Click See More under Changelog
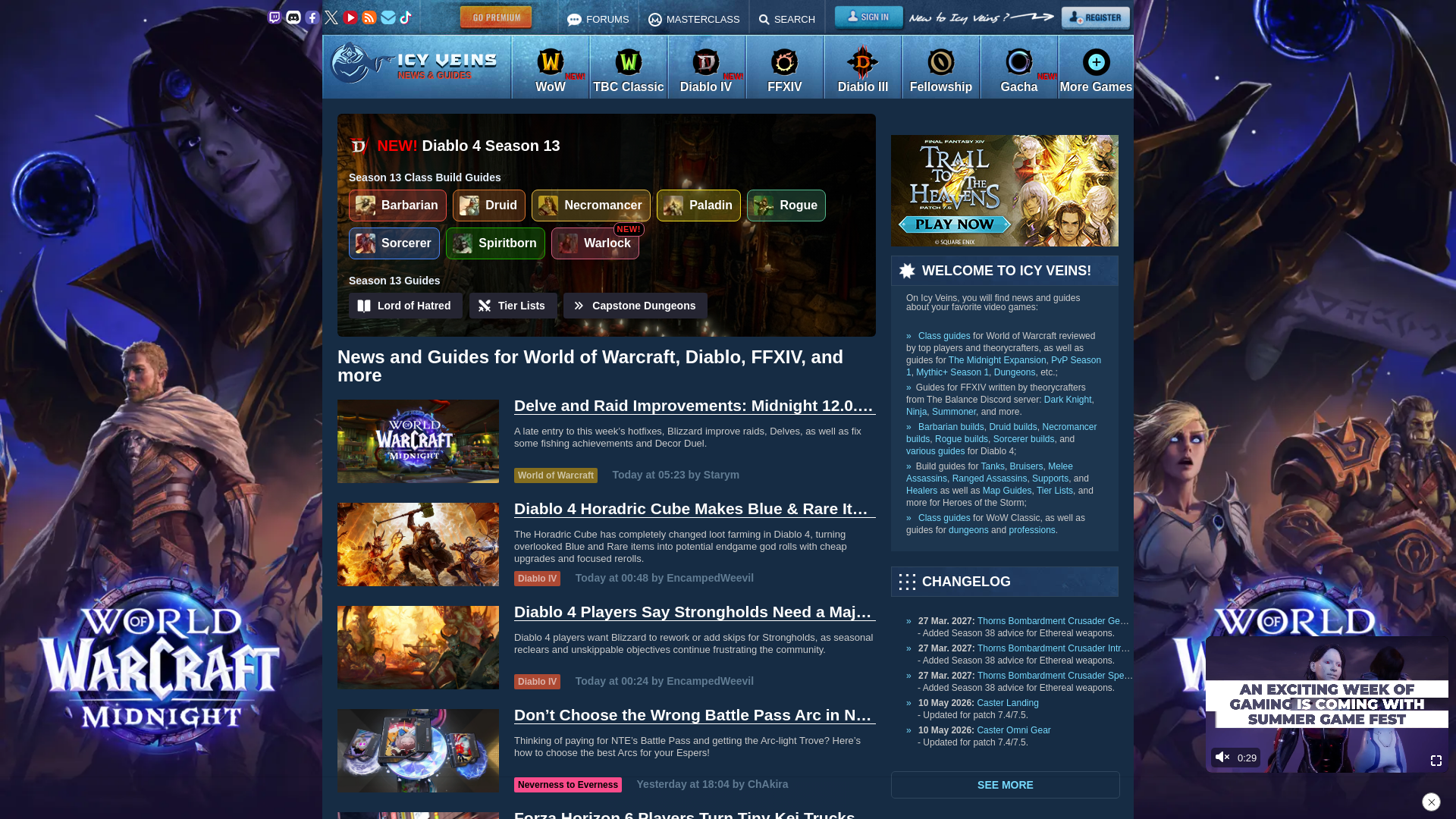 1006,785
